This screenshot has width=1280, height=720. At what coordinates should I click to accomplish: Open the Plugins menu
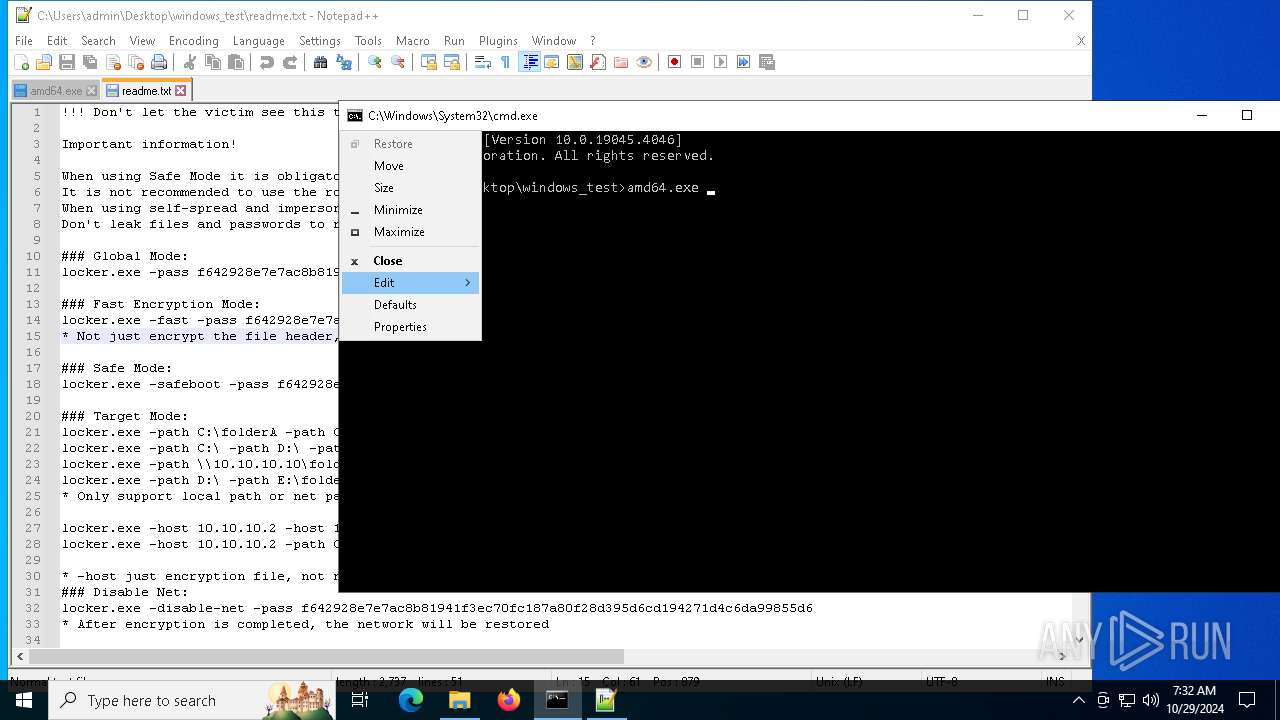point(498,41)
